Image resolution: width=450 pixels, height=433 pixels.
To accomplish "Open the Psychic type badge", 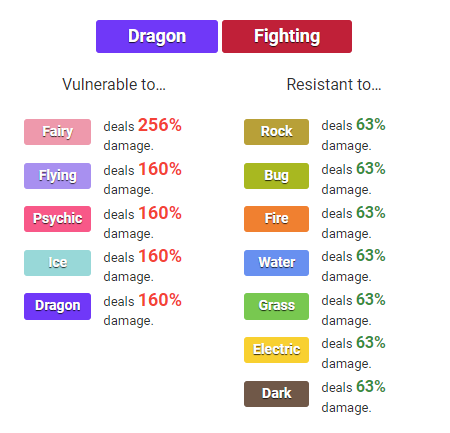I will coord(57,219).
